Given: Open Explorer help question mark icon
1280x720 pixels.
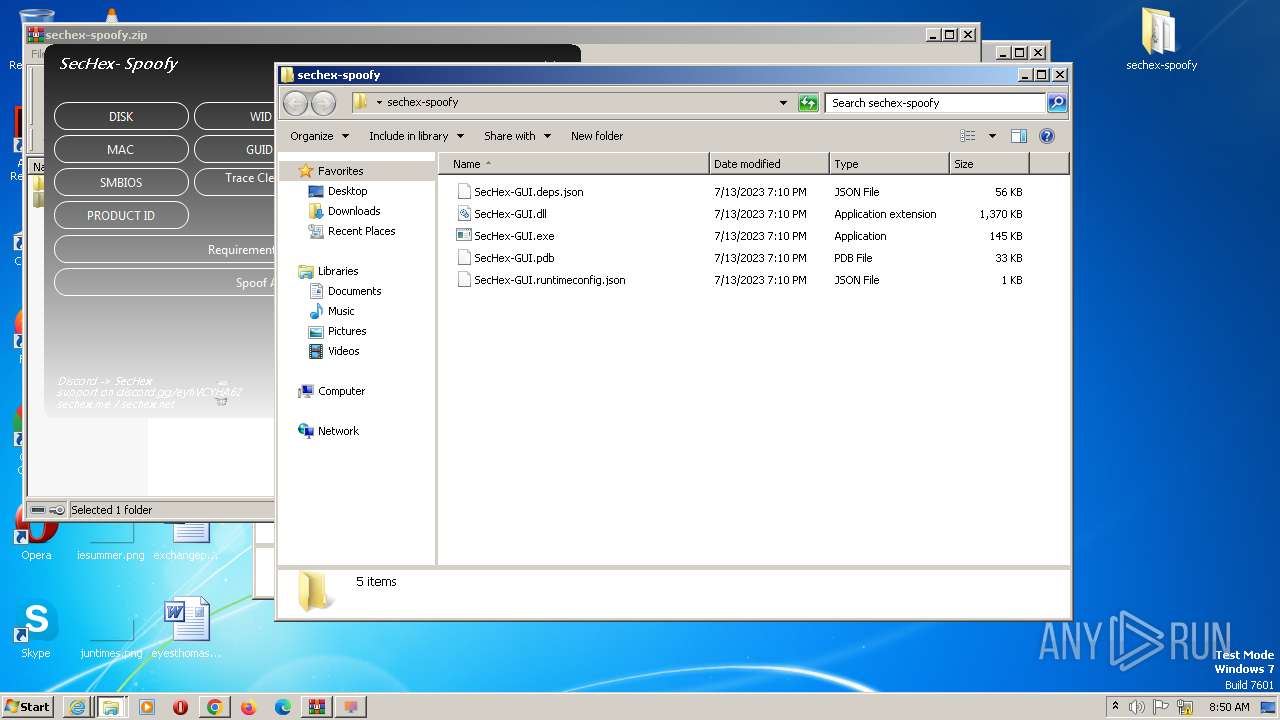Looking at the screenshot, I should tap(1047, 136).
